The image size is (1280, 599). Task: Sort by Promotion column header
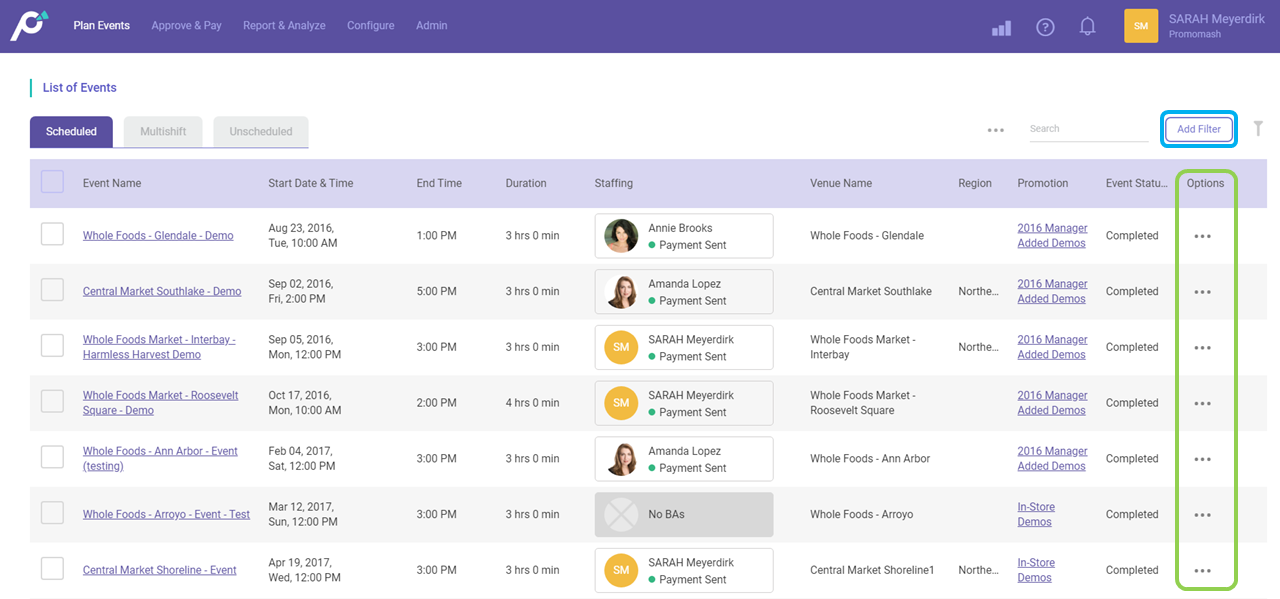[x=1043, y=183]
